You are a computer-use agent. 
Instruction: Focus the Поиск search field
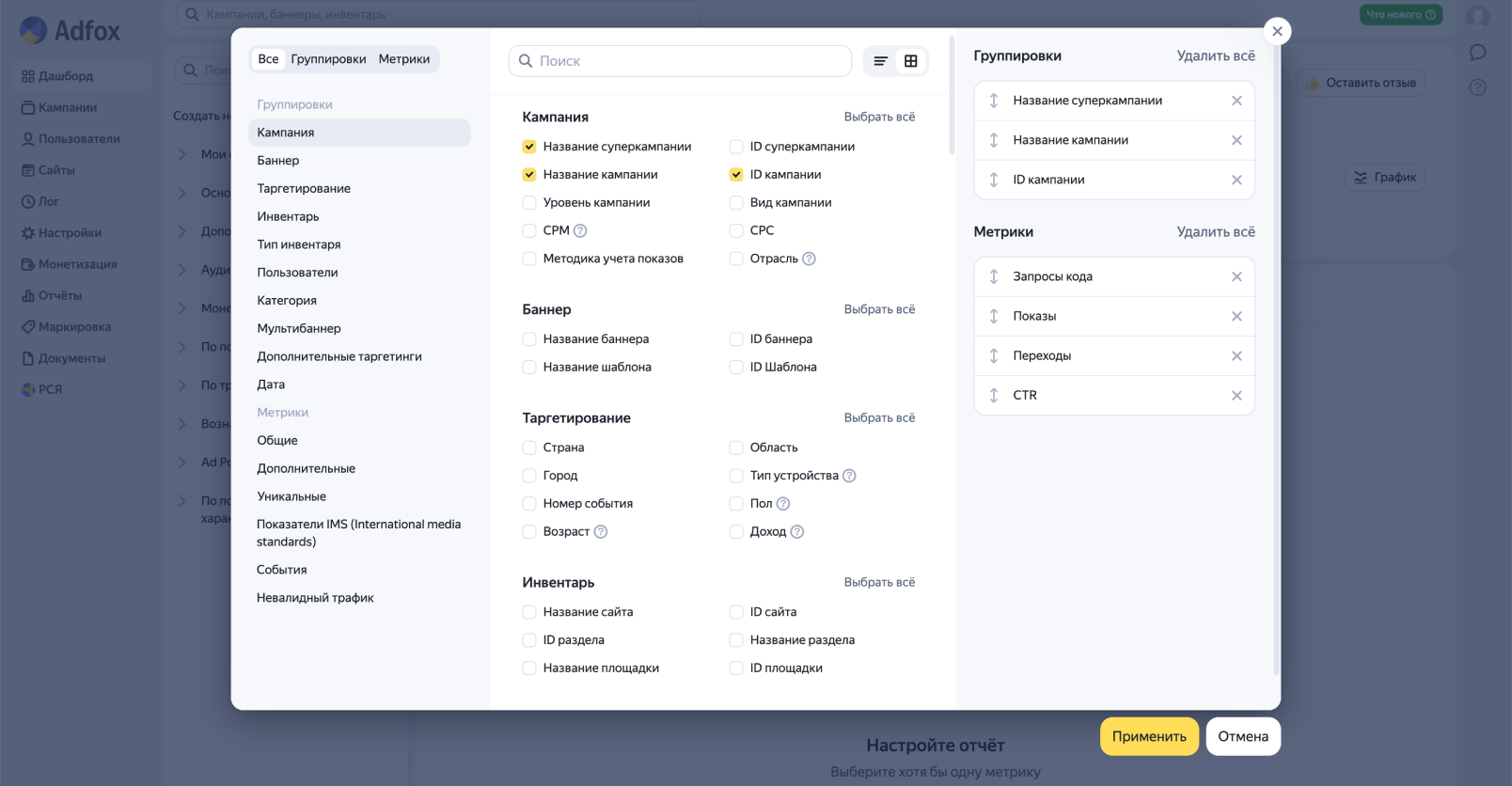(x=680, y=61)
